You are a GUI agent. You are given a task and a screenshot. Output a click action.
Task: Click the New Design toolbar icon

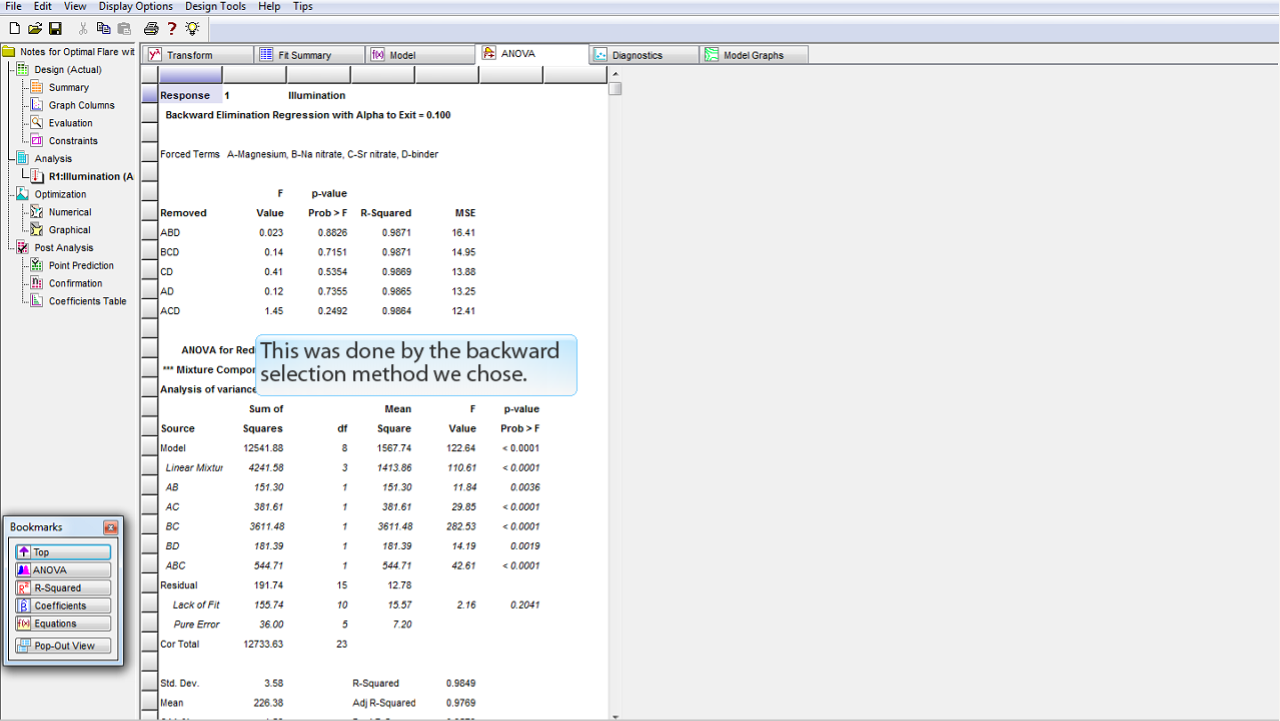pos(14,29)
